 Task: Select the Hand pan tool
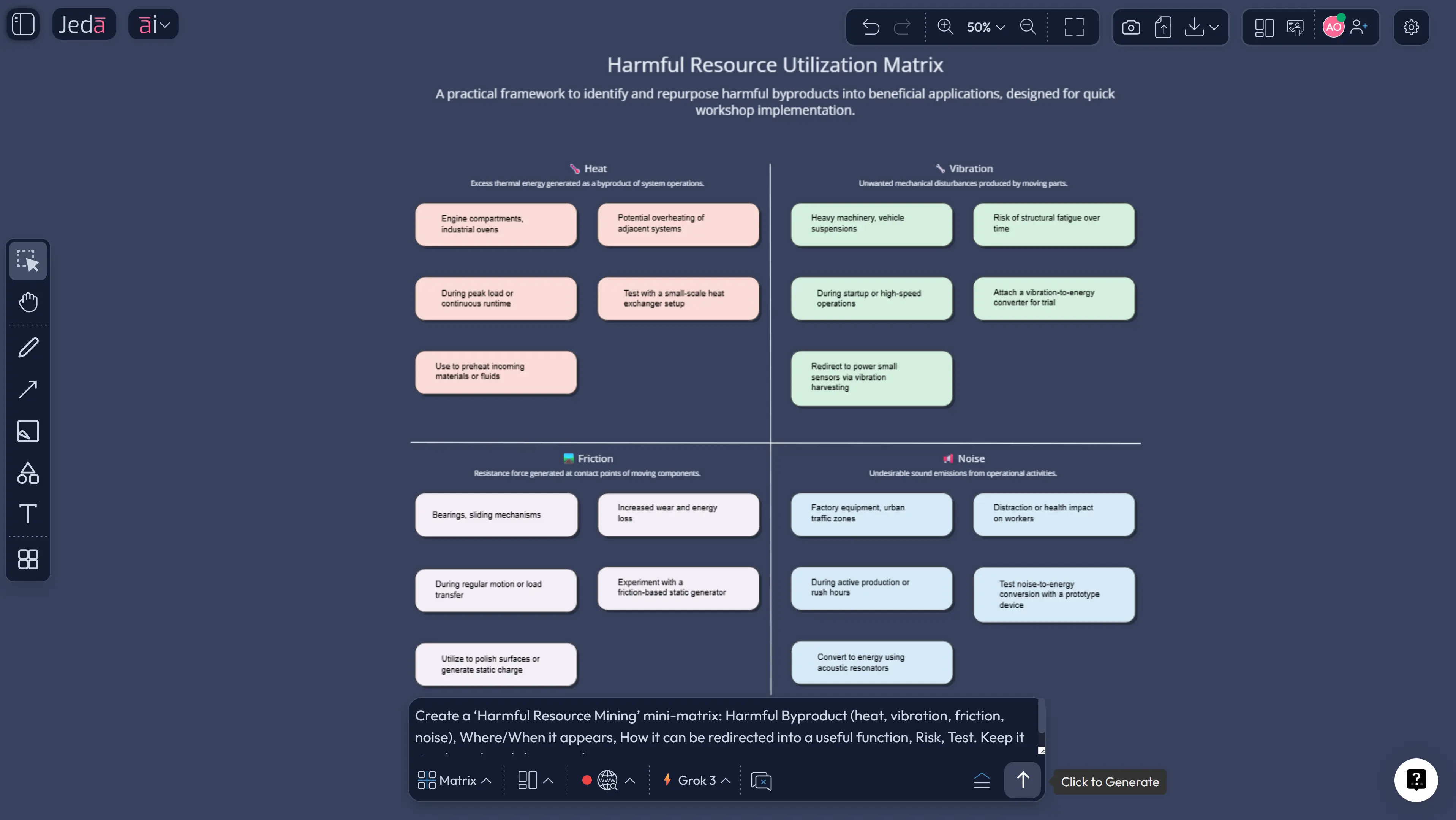(x=28, y=302)
